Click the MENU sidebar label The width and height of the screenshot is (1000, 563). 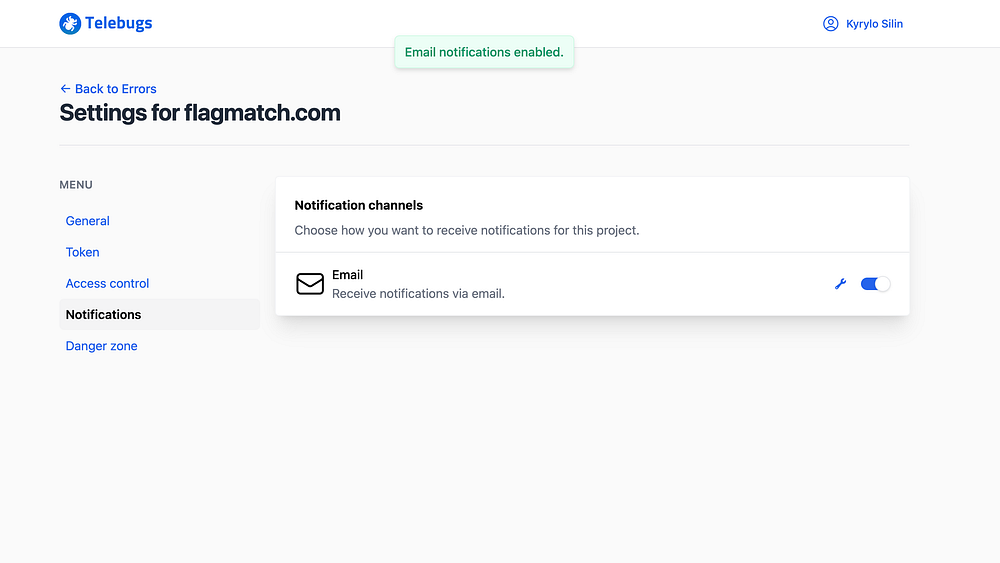click(x=76, y=185)
